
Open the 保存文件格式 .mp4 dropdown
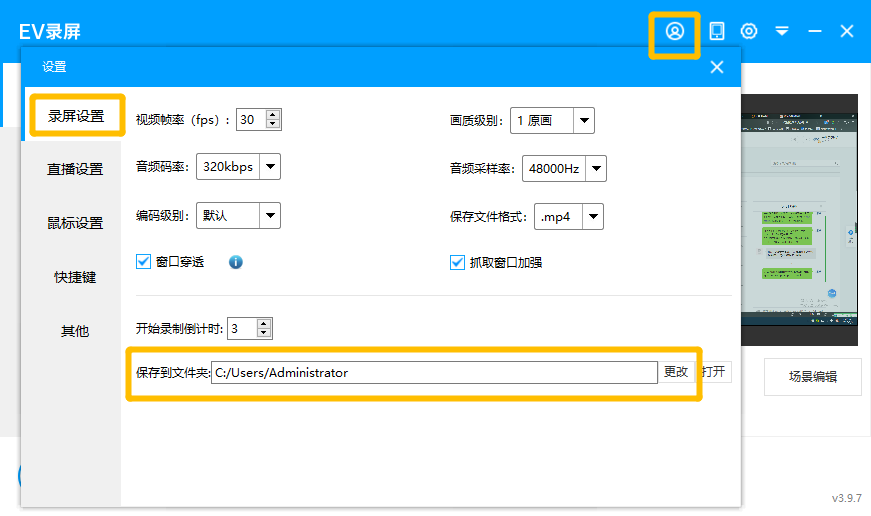point(593,217)
